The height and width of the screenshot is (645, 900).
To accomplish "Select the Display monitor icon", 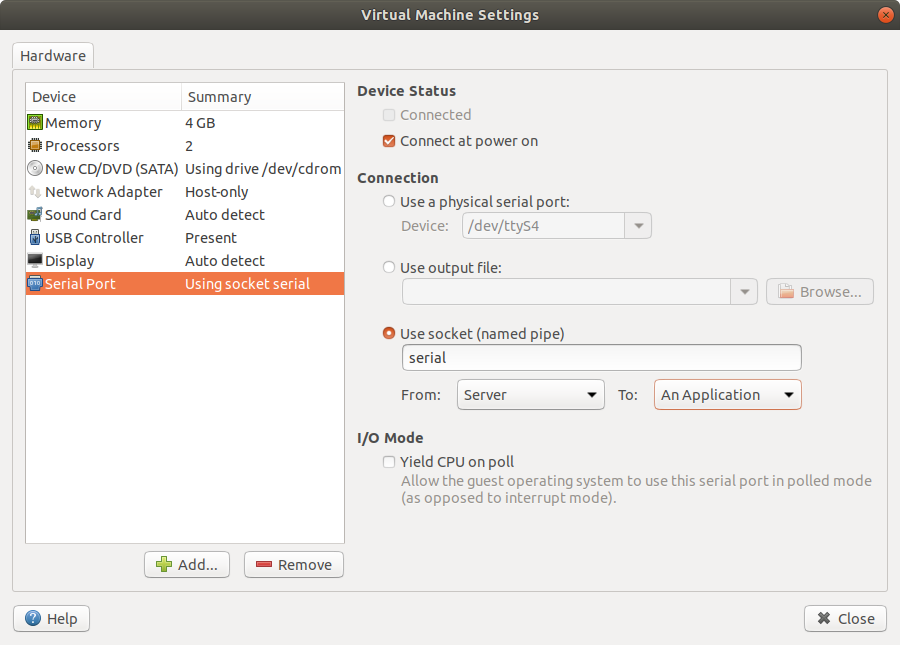I will (35, 260).
